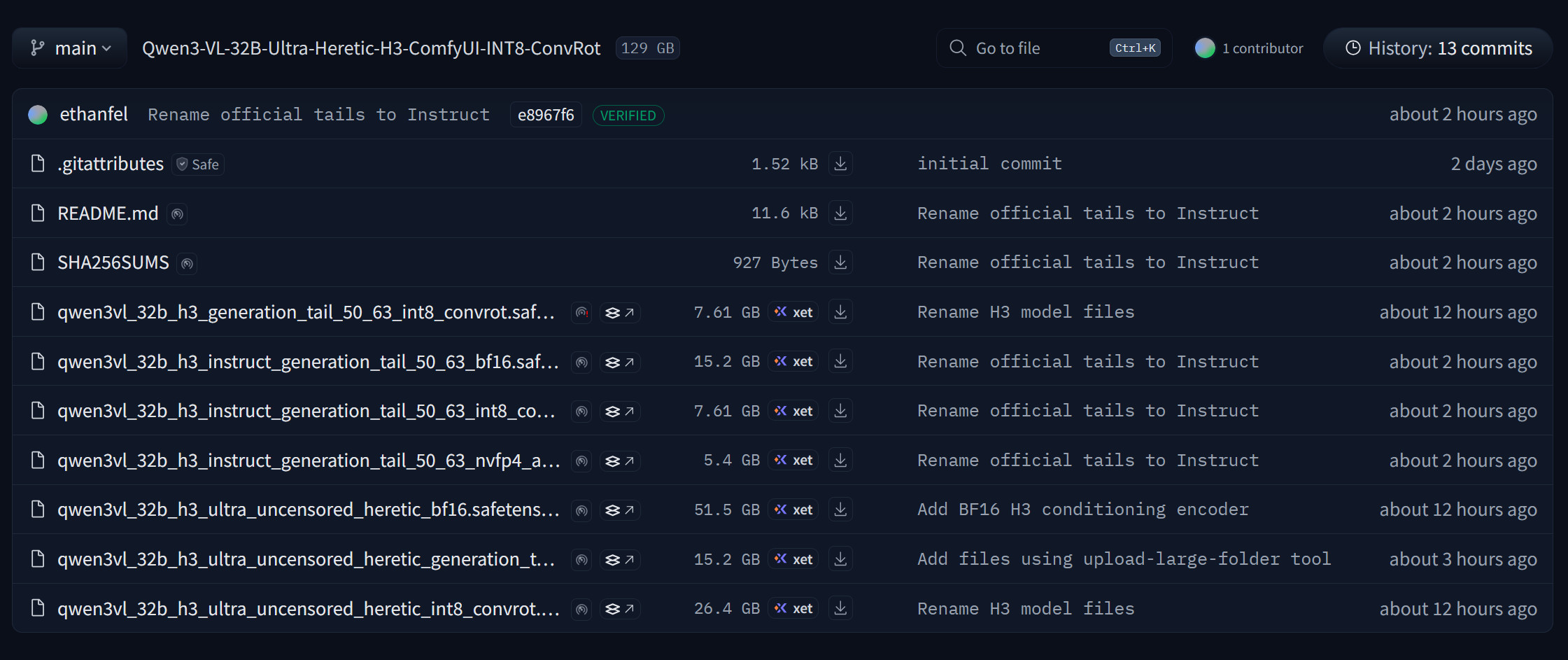Screen dimensions: 1568x660
Task: Click the xet badge on the 51.5 GB file
Action: tap(793, 510)
